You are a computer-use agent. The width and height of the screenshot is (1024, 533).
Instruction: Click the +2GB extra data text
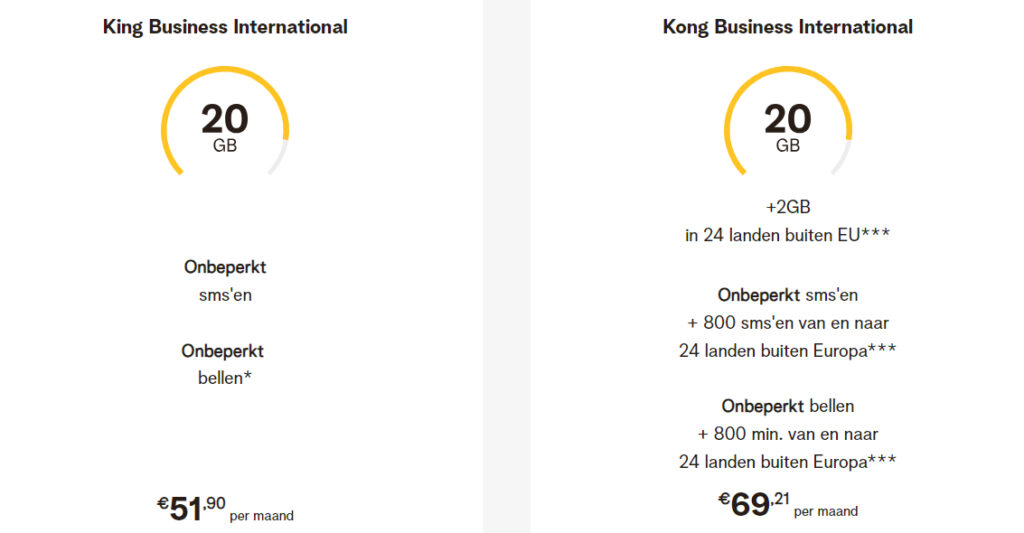[x=788, y=207]
